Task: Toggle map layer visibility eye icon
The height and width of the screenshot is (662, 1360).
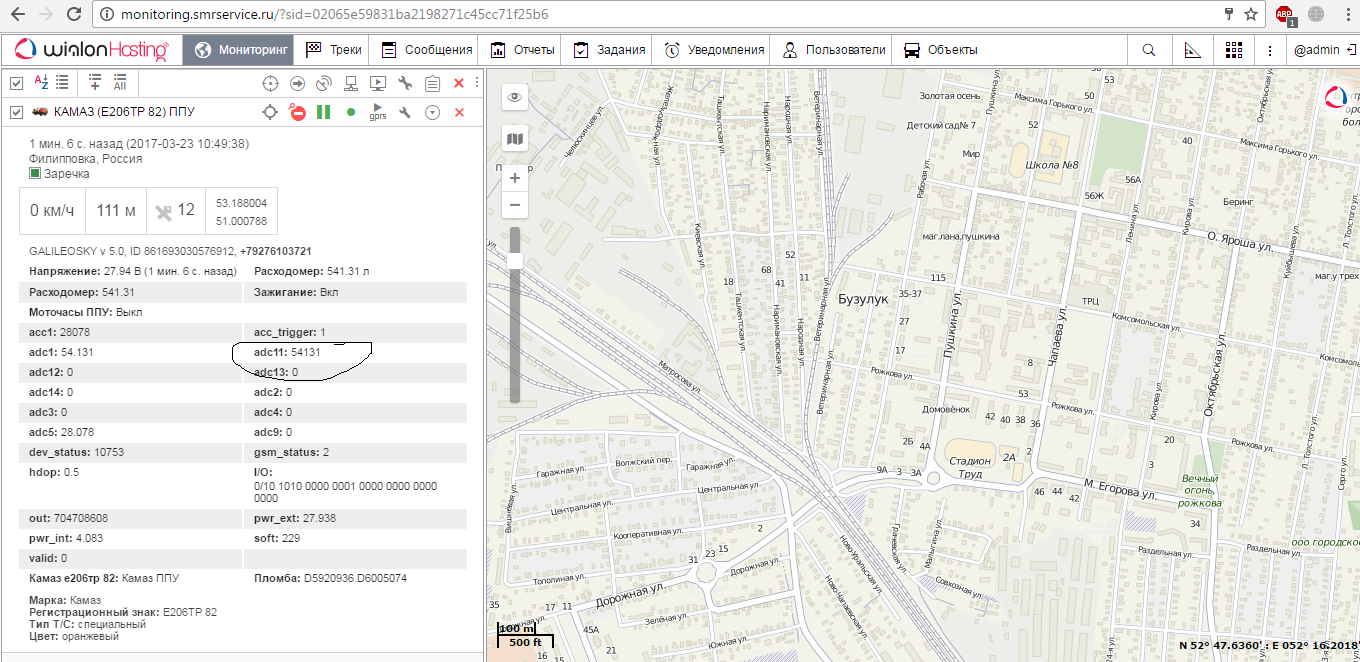Action: 514,97
